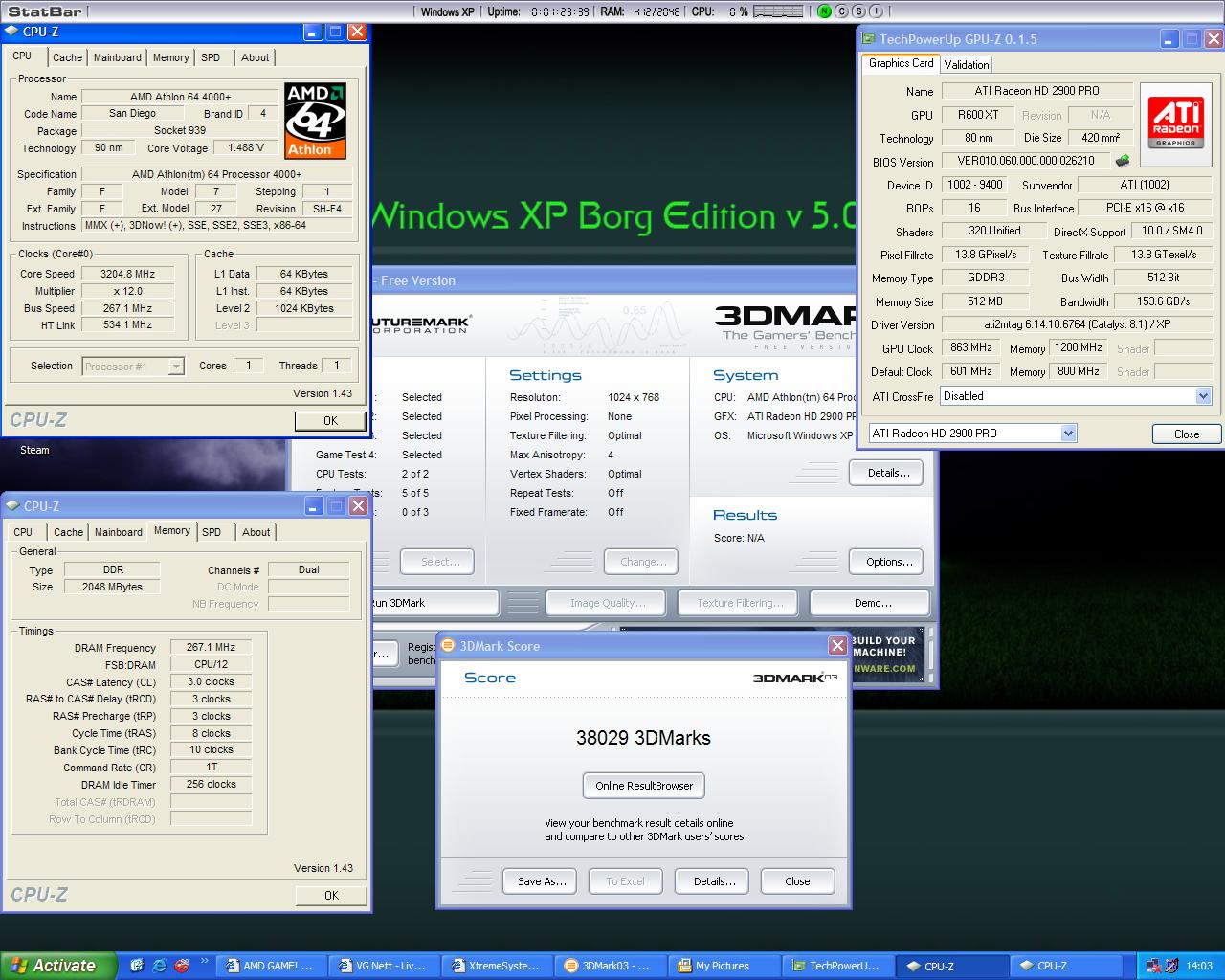Viewport: 1225px width, 980px height.
Task: Click the I indicator in StatBar
Action: tap(876, 11)
